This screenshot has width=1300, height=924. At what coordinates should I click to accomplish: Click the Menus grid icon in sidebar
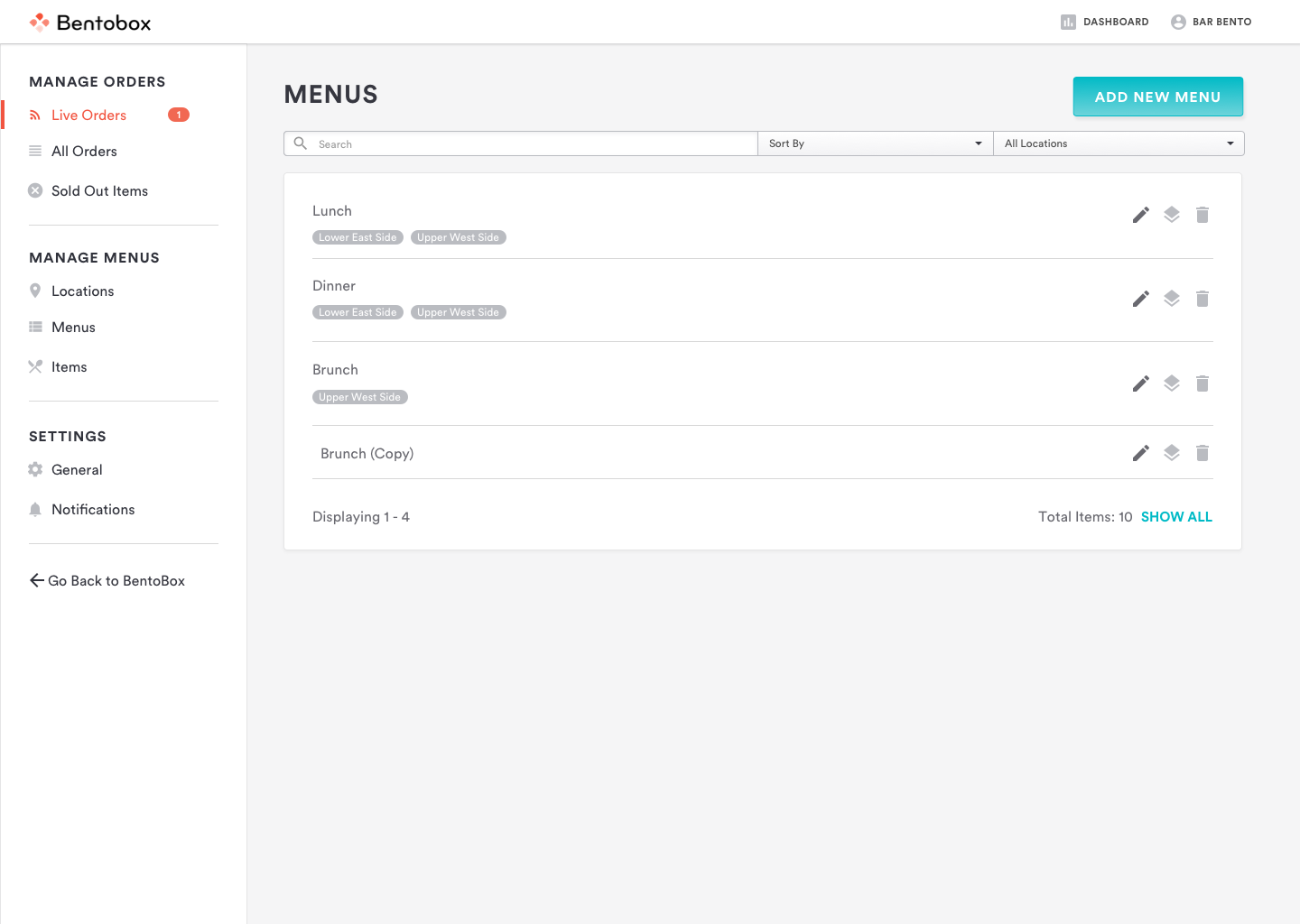pos(35,327)
